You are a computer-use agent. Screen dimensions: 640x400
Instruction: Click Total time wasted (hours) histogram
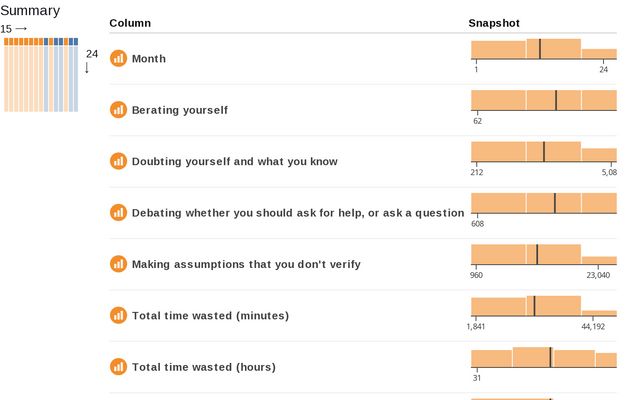point(543,357)
